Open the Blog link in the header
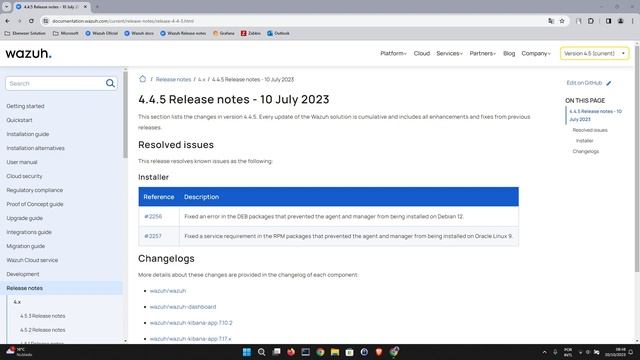 [509, 53]
